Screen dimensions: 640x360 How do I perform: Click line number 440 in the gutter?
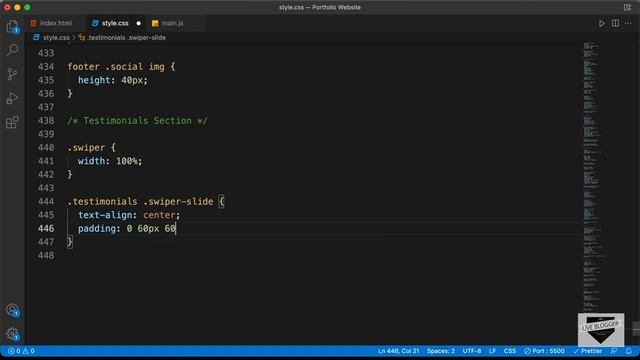click(x=46, y=148)
